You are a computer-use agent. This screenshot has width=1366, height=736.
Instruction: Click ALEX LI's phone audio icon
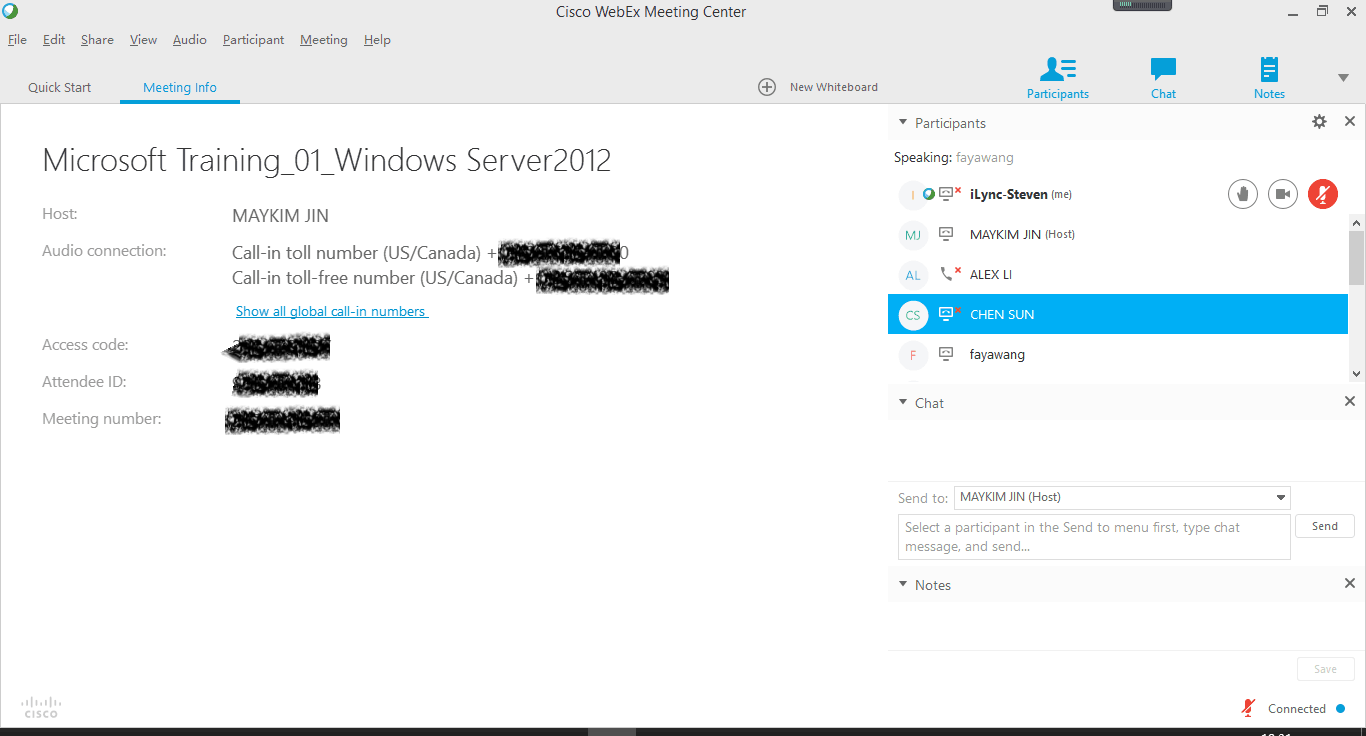coord(947,274)
